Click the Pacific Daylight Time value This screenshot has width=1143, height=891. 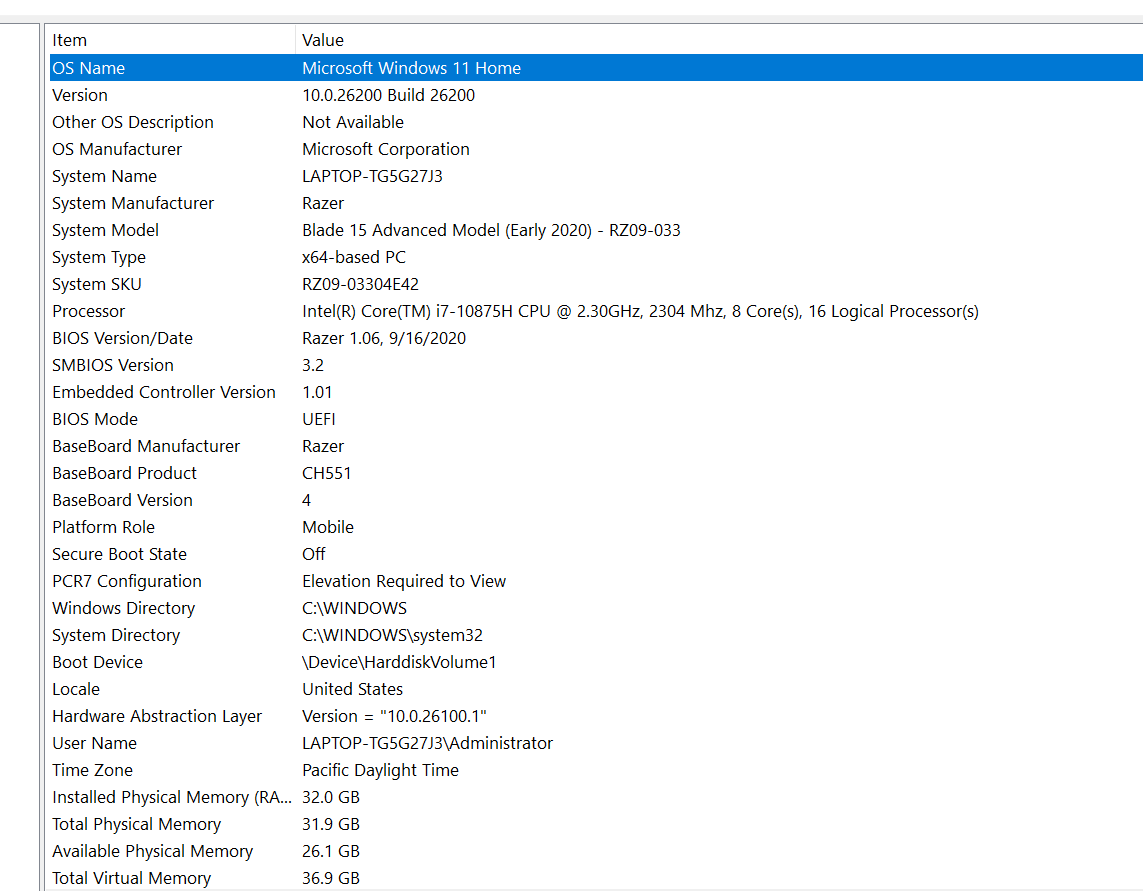tap(381, 769)
